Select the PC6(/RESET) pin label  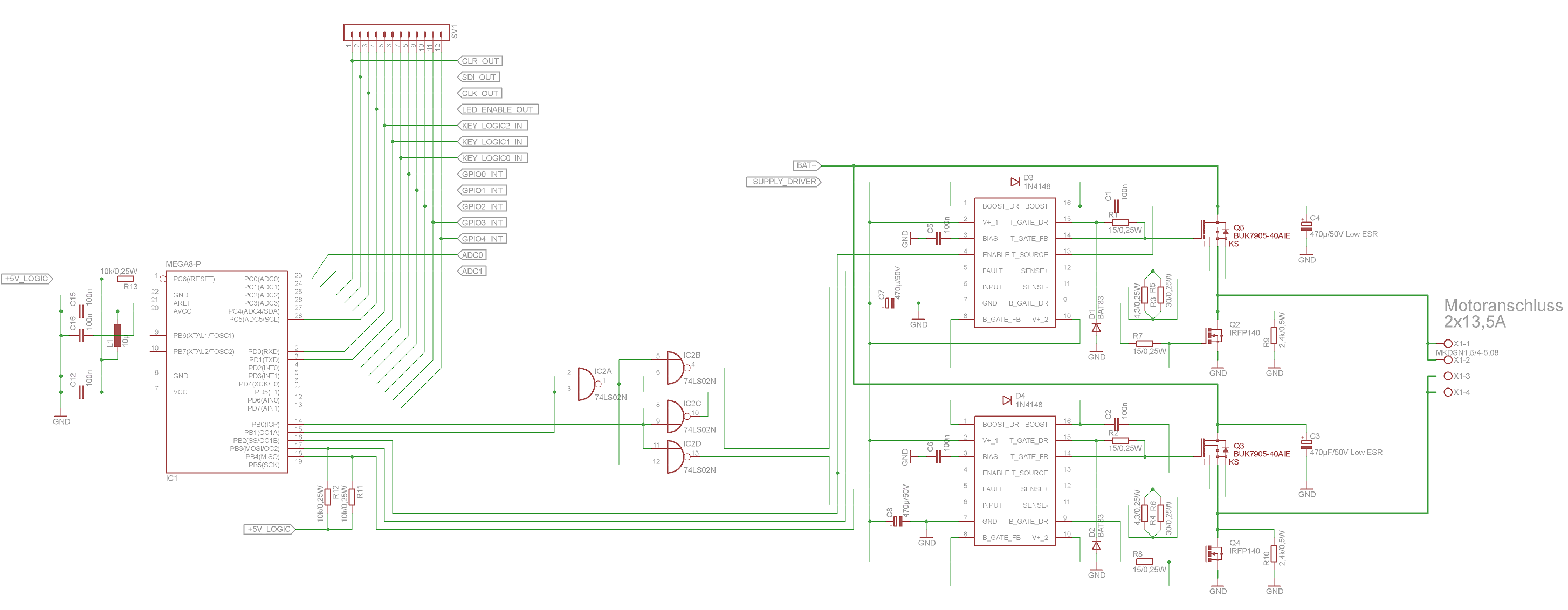(x=194, y=279)
